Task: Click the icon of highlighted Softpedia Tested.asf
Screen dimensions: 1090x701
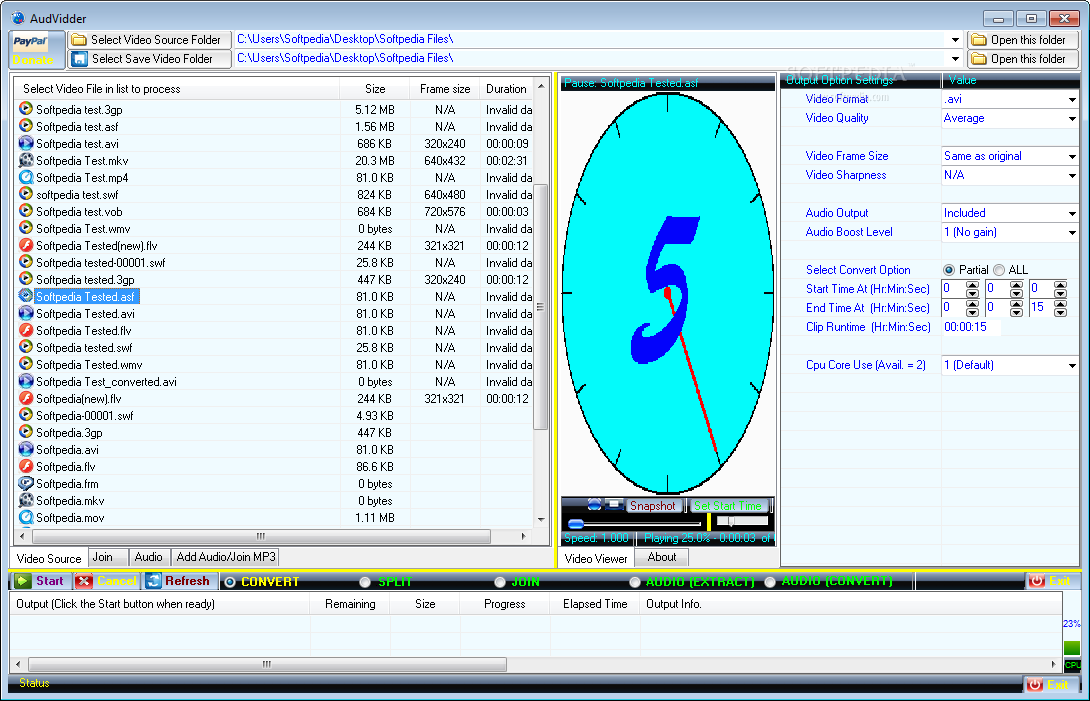Action: (x=26, y=296)
